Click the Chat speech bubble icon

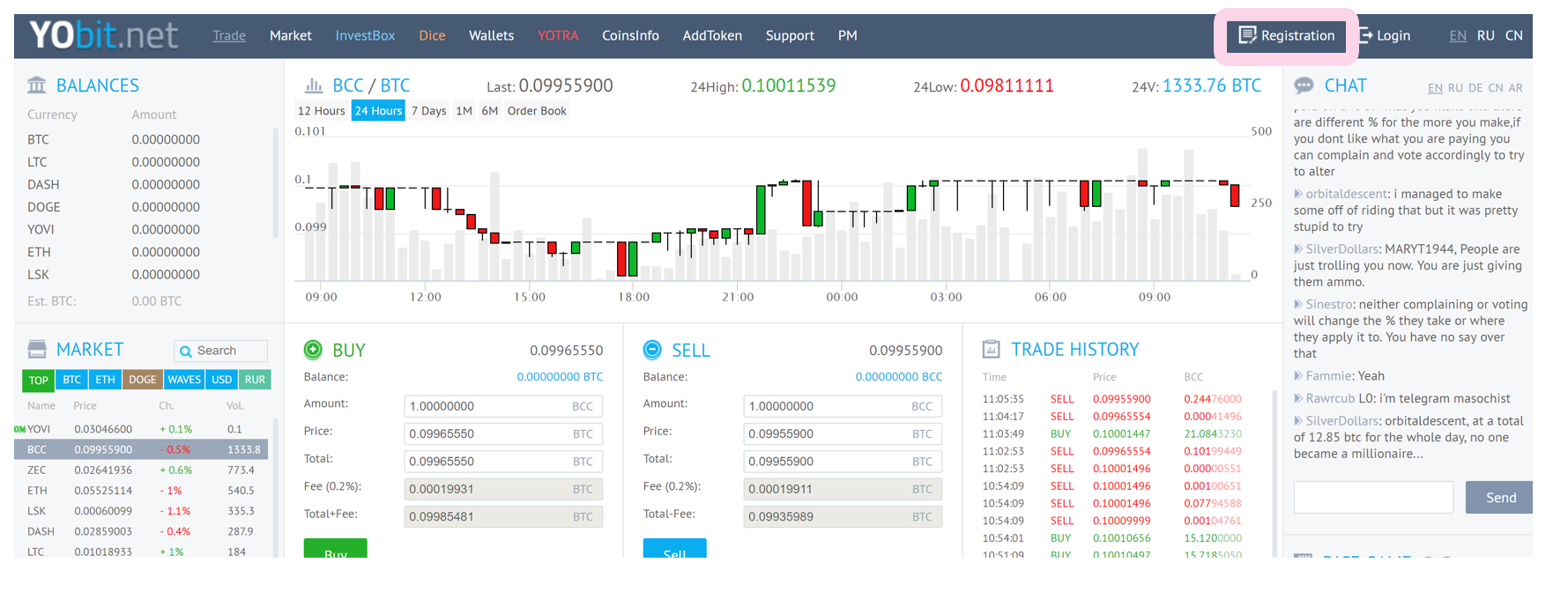(x=1304, y=85)
